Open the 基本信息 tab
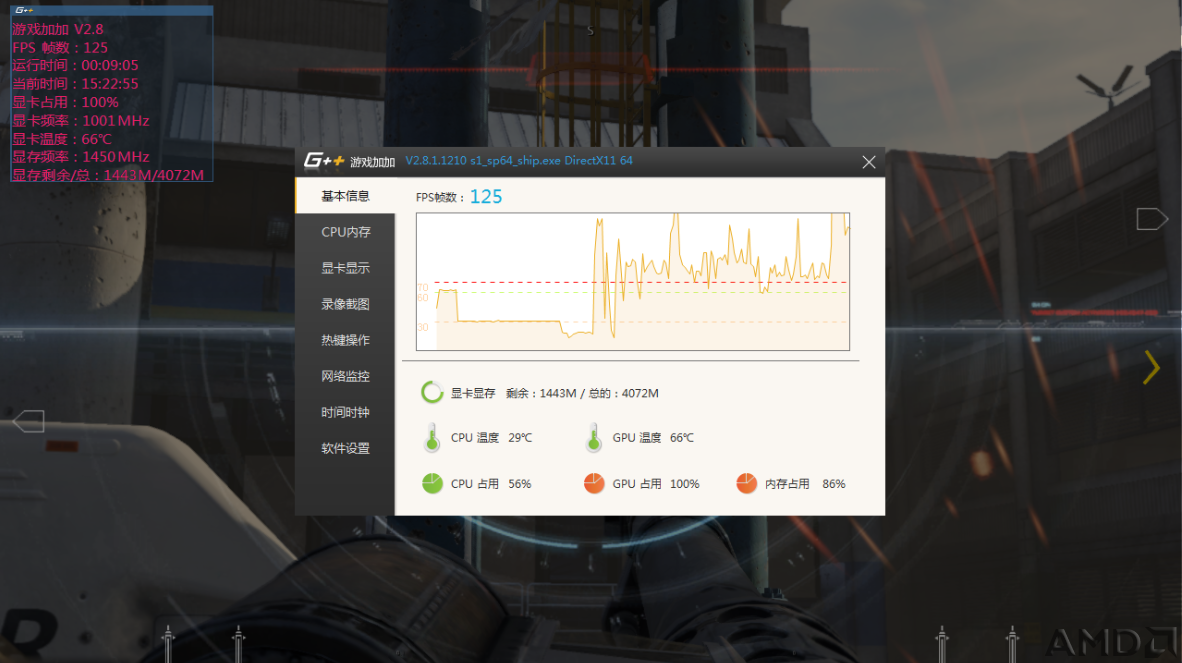The image size is (1182, 663). (345, 196)
